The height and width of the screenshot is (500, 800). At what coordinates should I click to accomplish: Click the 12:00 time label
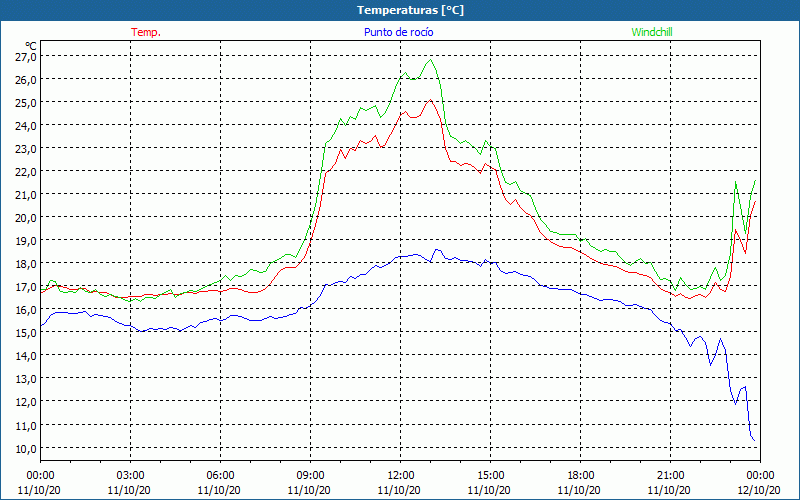pos(401,476)
